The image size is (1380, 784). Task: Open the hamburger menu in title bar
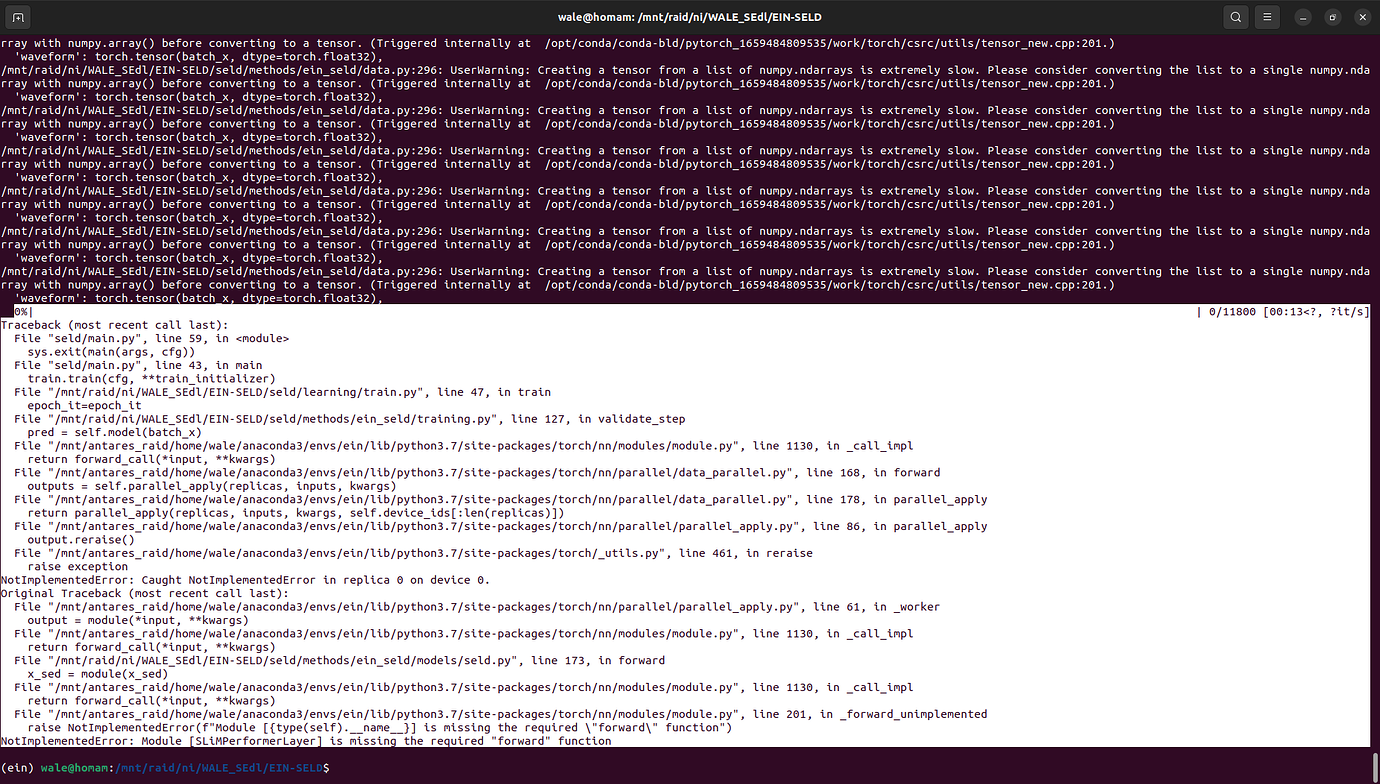point(1267,17)
